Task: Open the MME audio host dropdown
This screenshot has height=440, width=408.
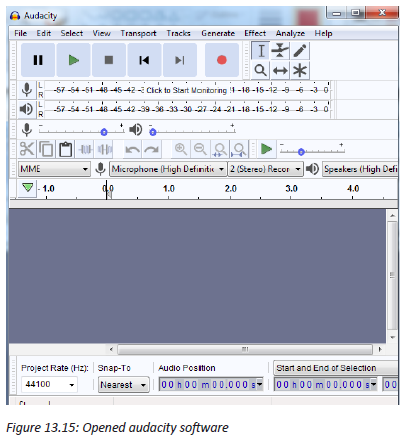Action: tap(54, 169)
